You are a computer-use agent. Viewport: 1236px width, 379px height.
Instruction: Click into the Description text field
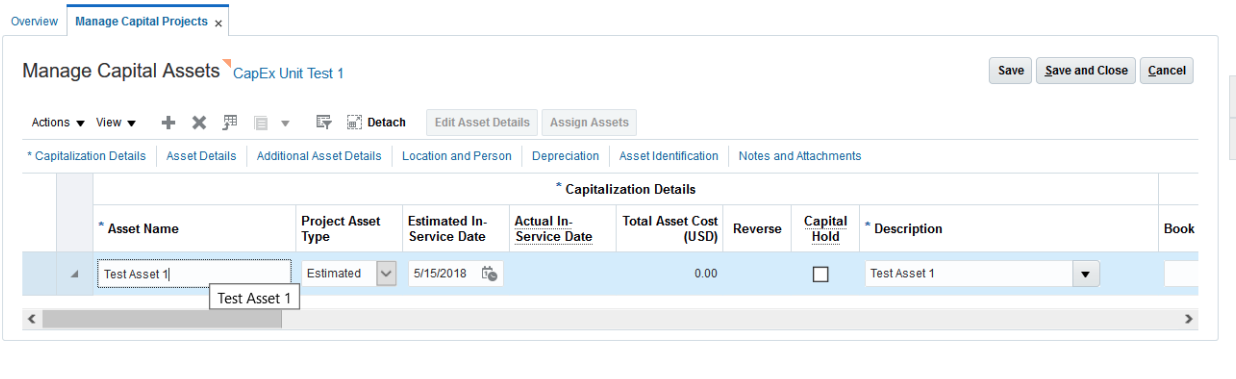coord(969,274)
